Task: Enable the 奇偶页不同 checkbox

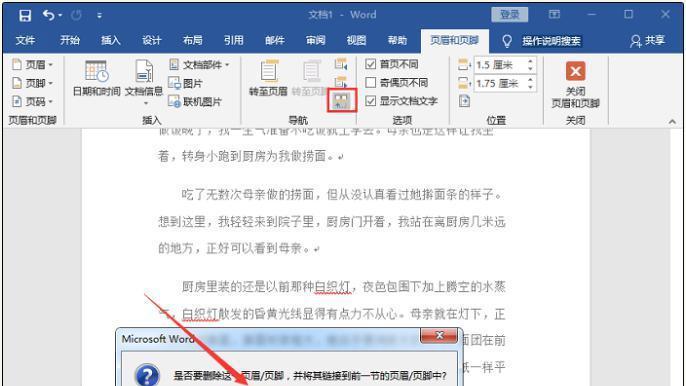Action: pos(371,83)
